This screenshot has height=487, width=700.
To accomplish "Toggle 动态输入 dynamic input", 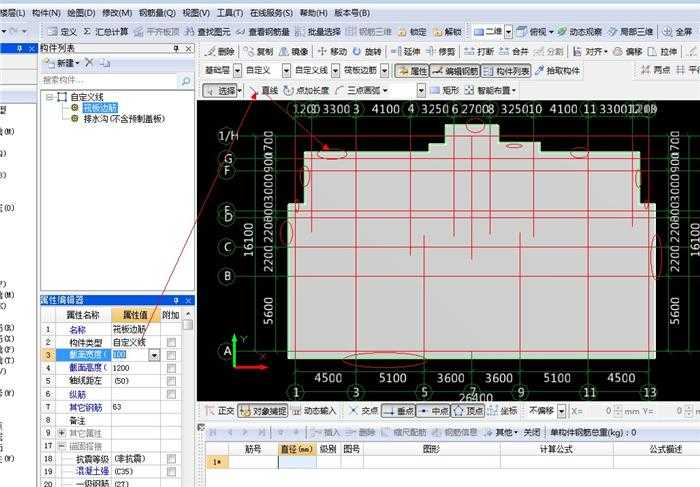I will pos(313,411).
